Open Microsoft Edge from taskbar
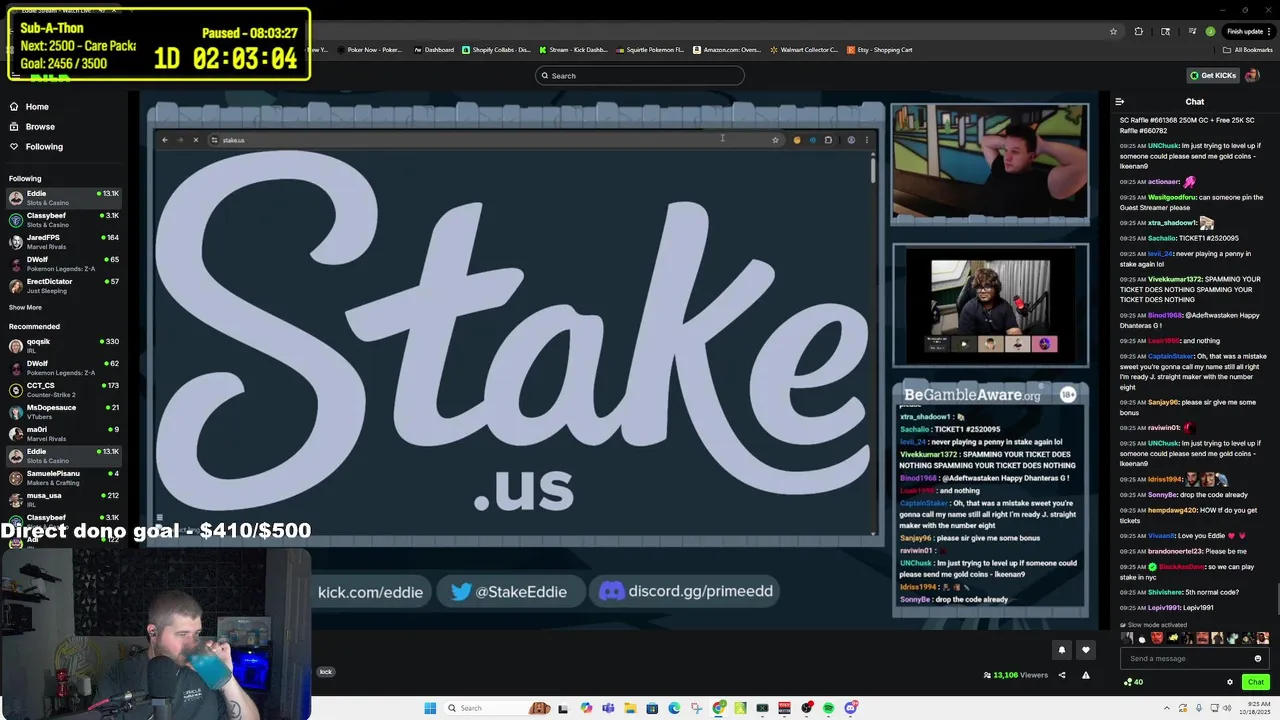This screenshot has width=1280, height=720. pyautogui.click(x=674, y=708)
